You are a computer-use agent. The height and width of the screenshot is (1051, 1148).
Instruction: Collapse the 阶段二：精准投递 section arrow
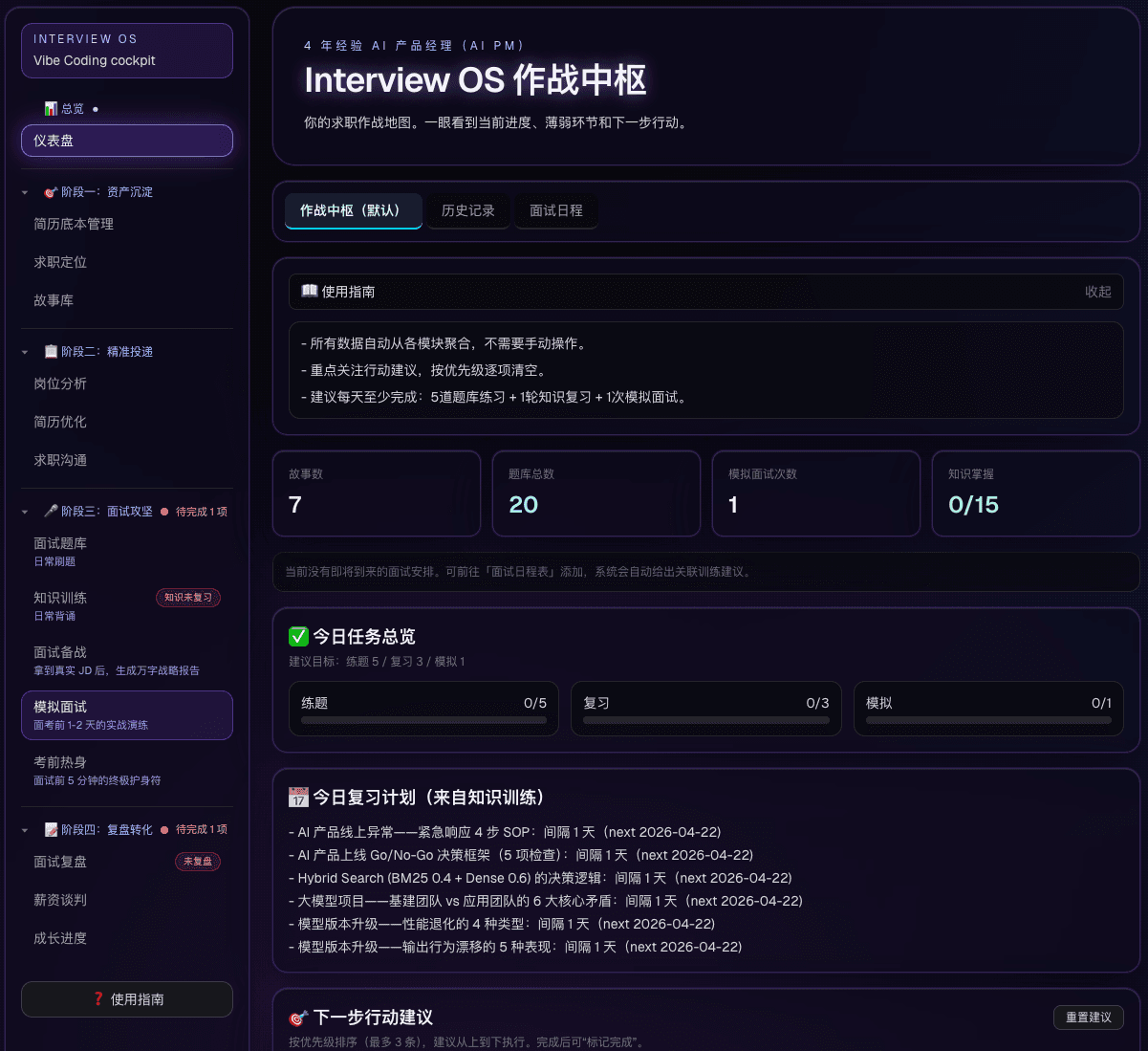[25, 352]
